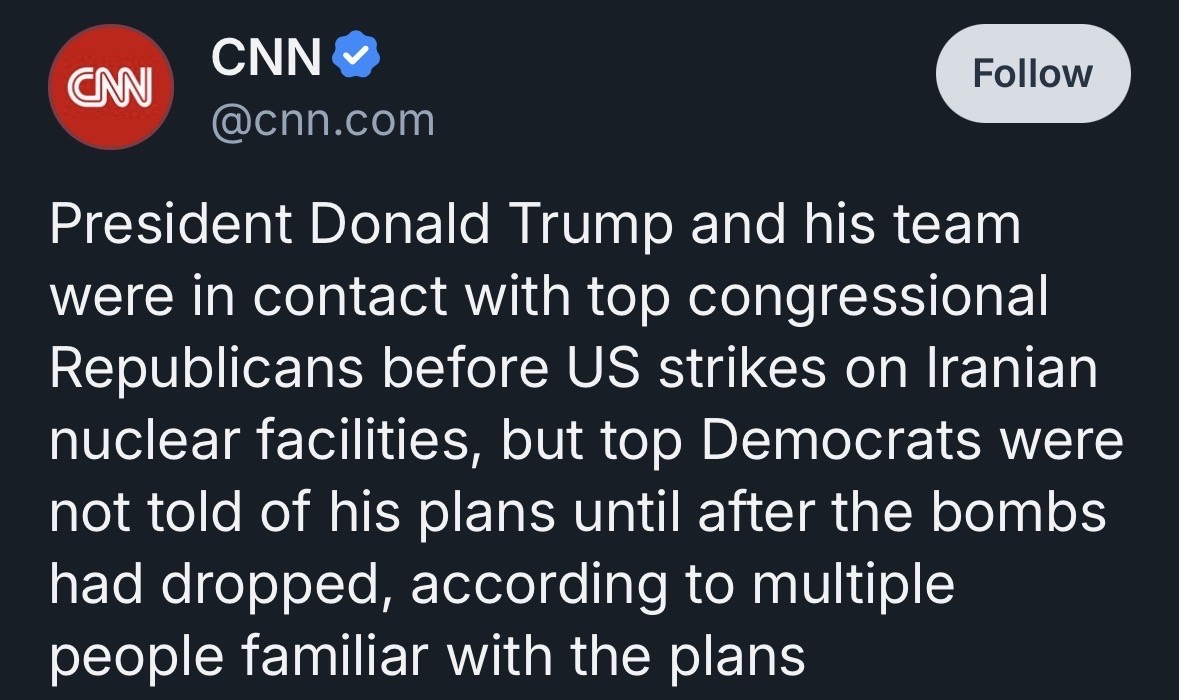Click the phrase 'US strikes on Iranian'
The image size is (1179, 700).
click(x=832, y=368)
